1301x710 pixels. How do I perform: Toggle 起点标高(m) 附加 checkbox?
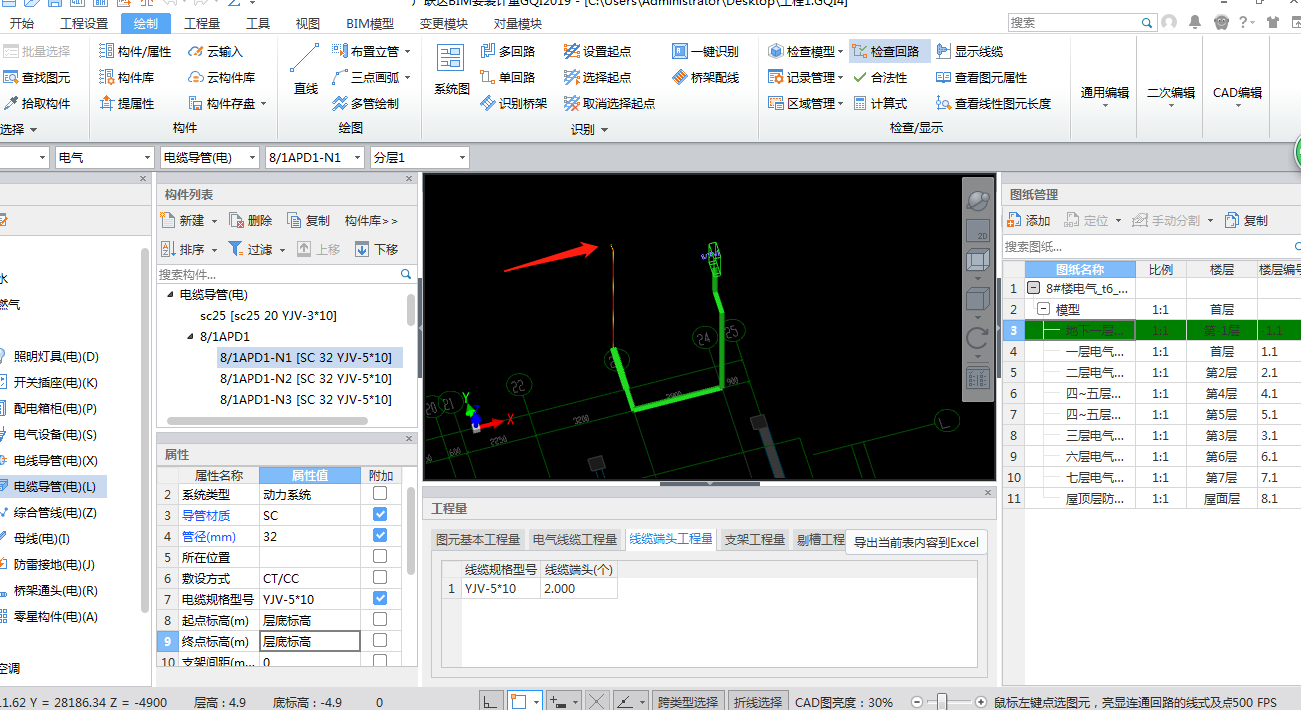(x=380, y=620)
